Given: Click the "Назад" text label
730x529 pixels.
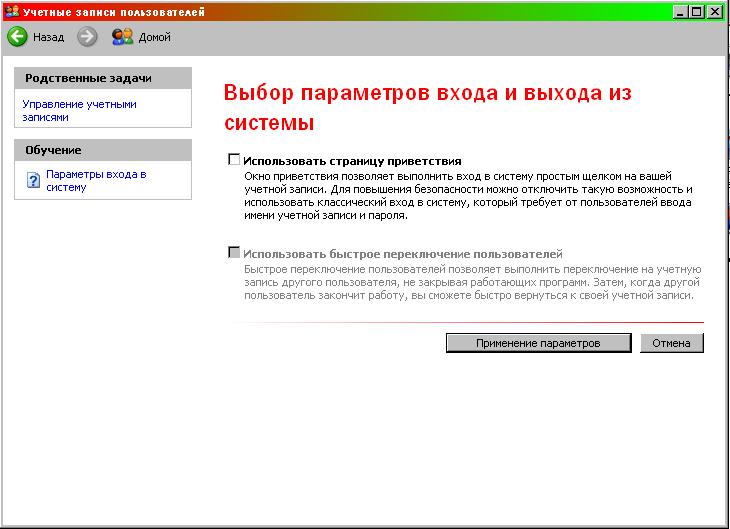Looking at the screenshot, I should tap(48, 37).
